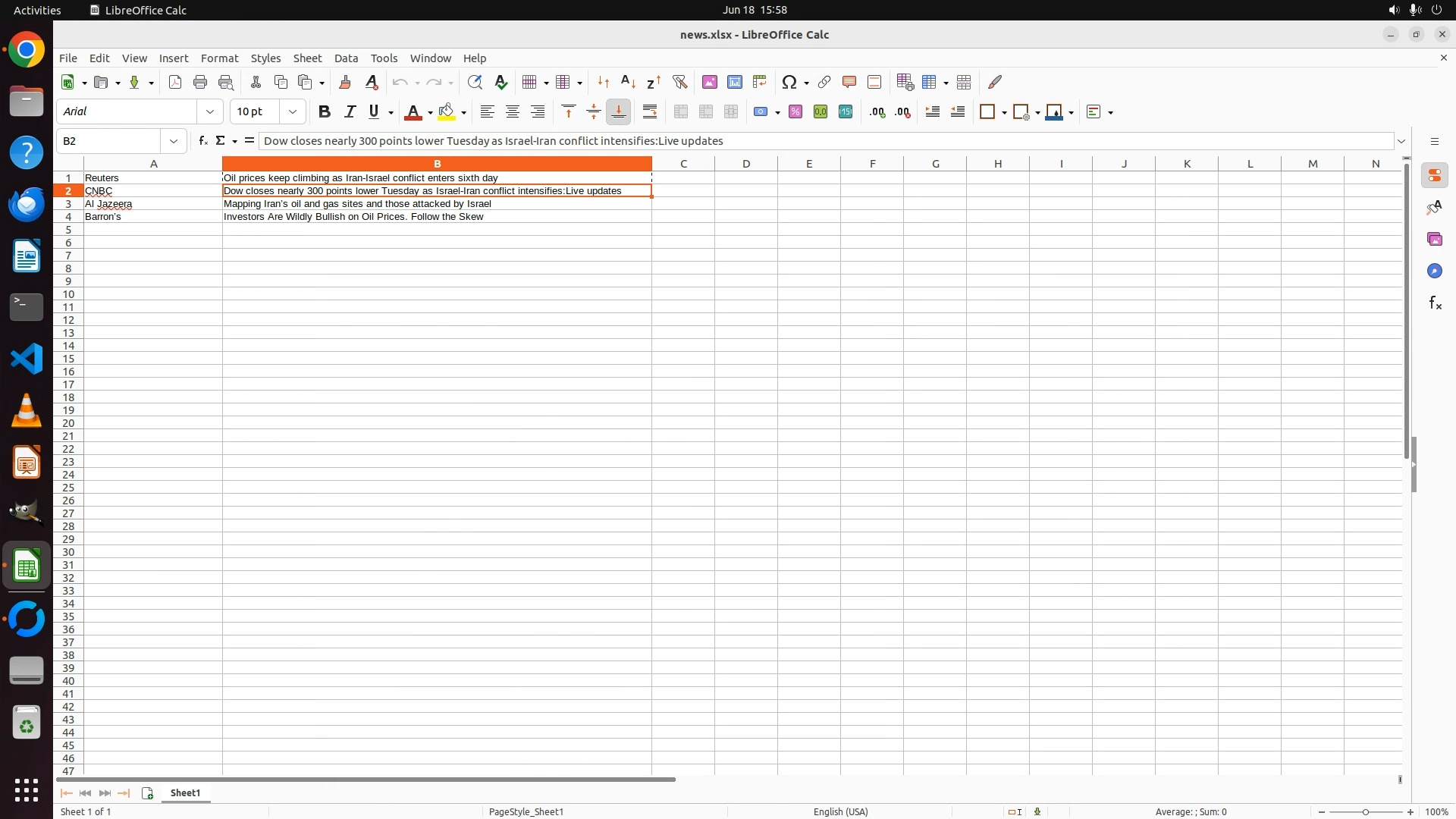
Task: Click the AutoFilter icon
Action: [x=679, y=82]
